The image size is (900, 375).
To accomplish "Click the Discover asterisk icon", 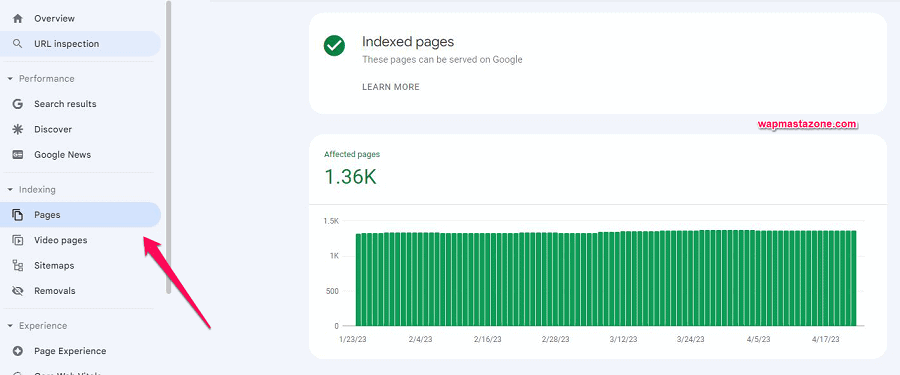I will click(18, 129).
